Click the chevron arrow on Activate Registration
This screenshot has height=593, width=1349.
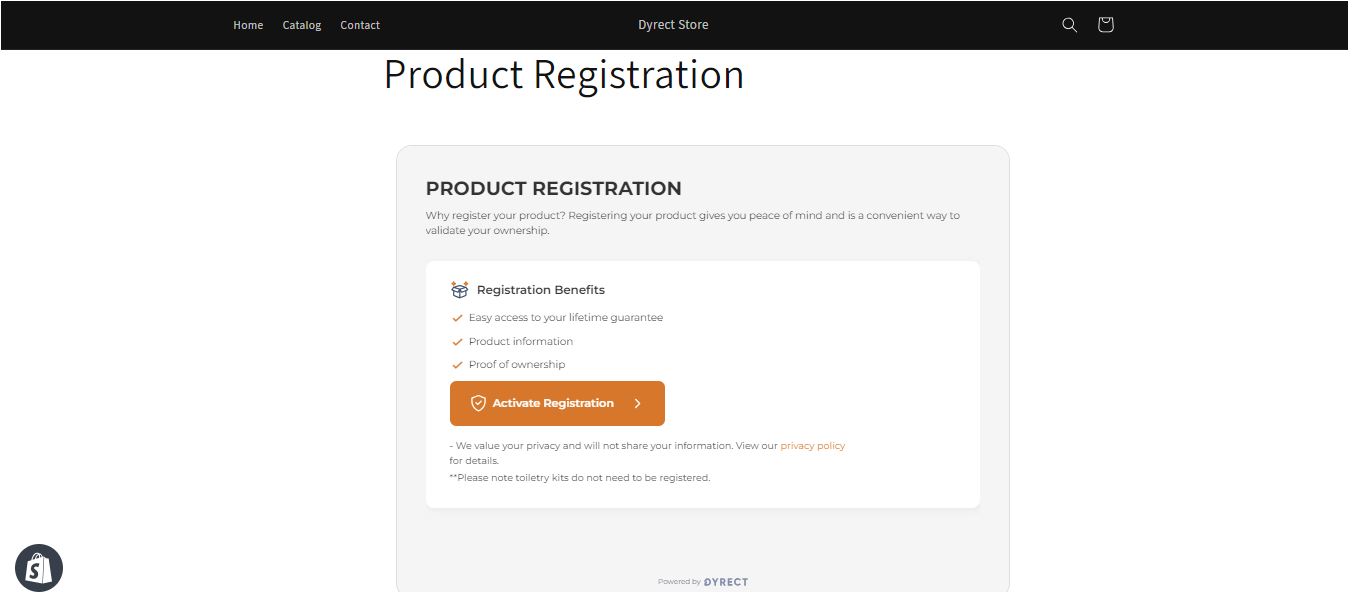[x=638, y=403]
